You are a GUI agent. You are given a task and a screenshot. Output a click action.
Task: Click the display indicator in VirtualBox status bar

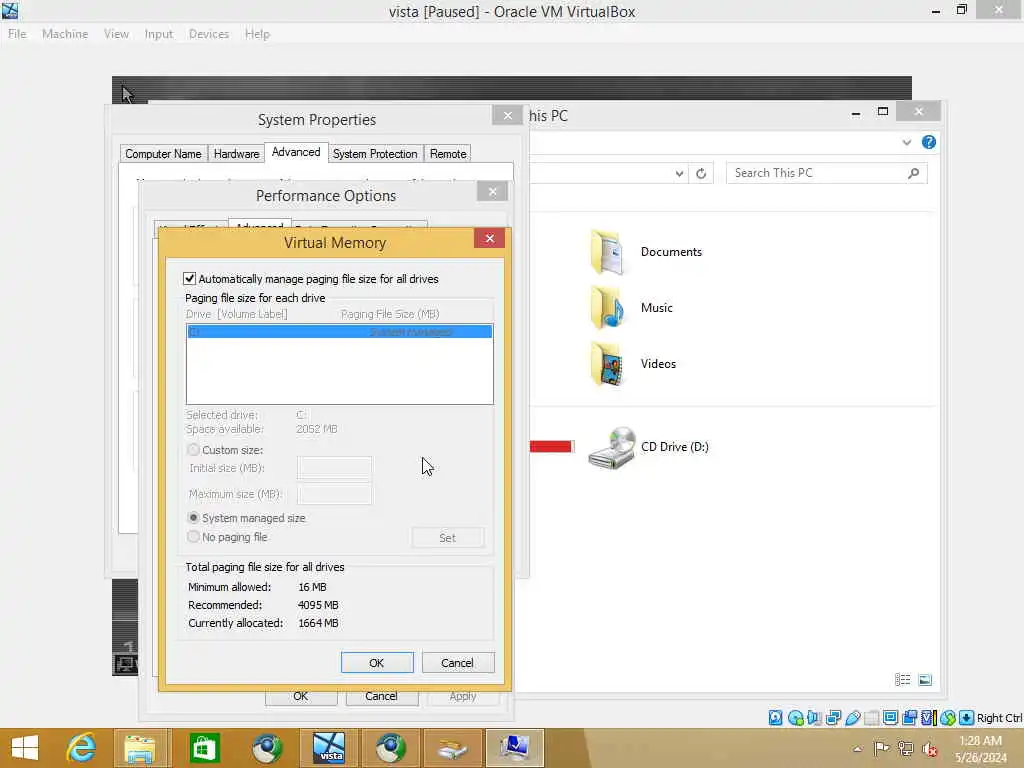[x=890, y=718]
